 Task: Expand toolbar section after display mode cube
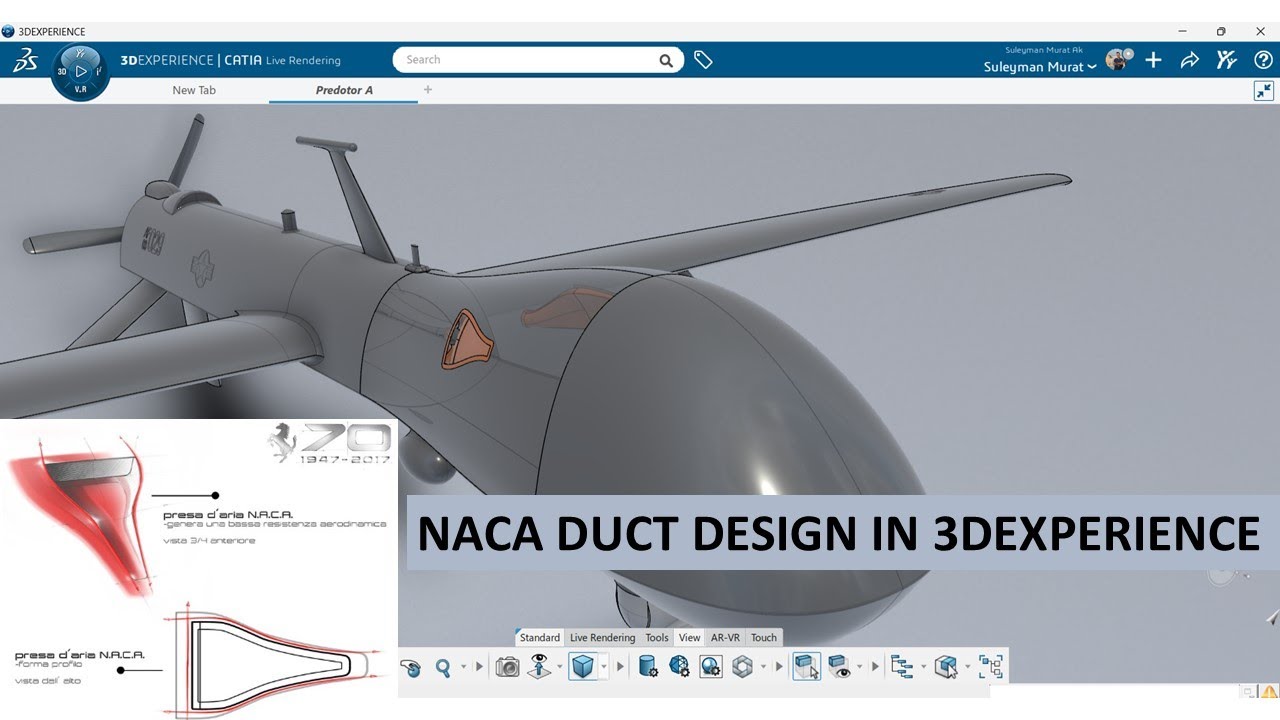pos(620,667)
